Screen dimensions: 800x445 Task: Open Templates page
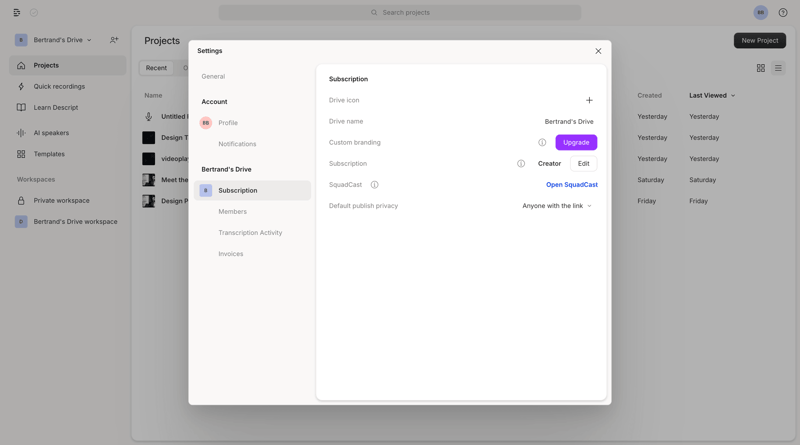49,154
